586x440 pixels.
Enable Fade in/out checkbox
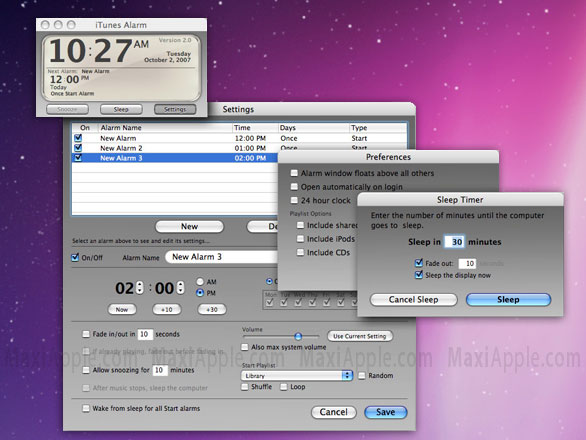click(86, 334)
